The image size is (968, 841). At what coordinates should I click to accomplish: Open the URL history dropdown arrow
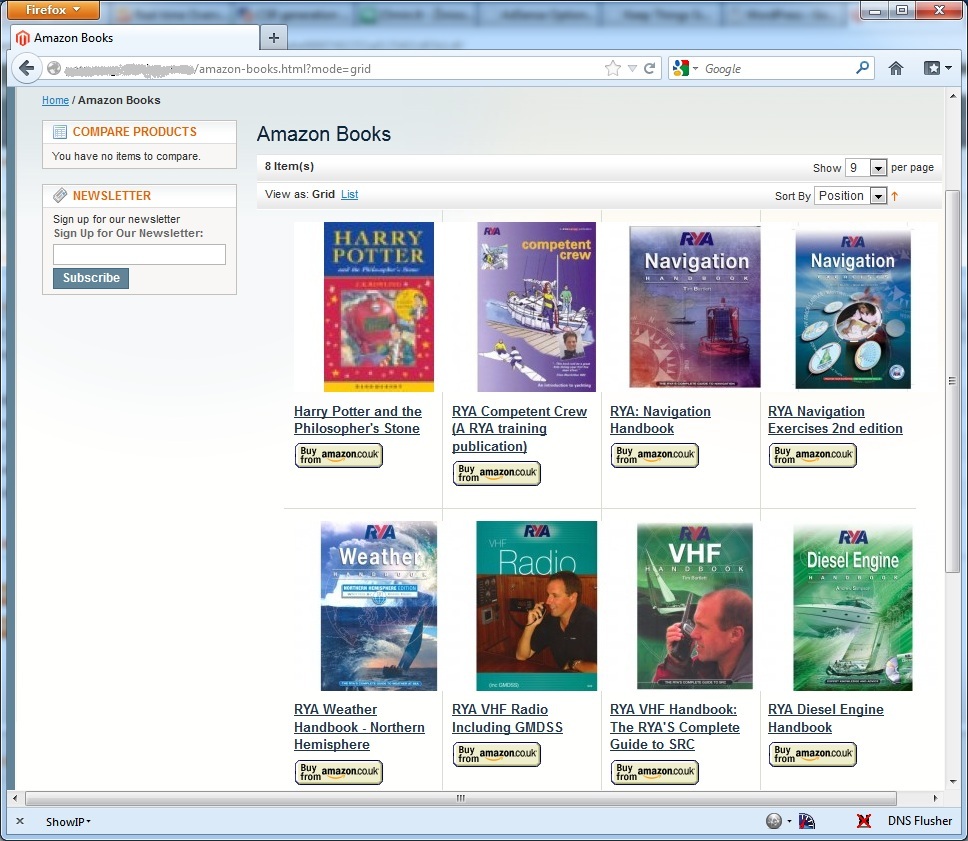click(x=632, y=69)
